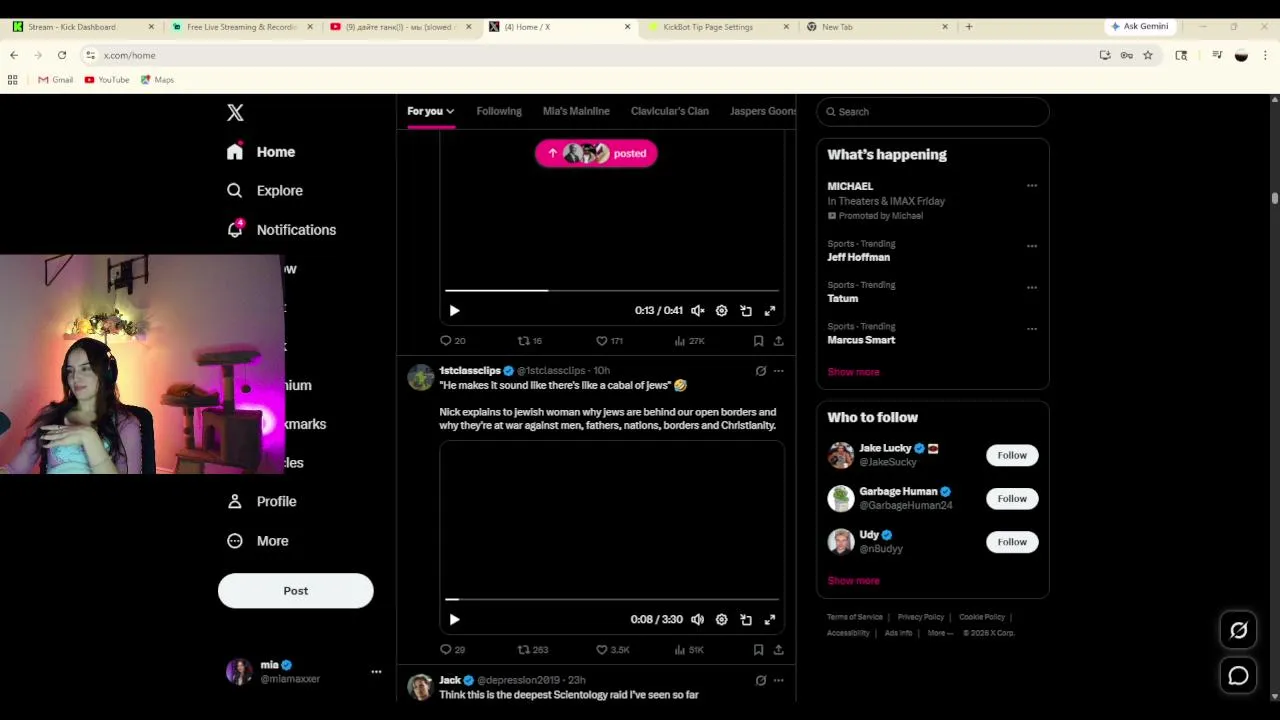Open floating Messages chat button
The width and height of the screenshot is (1280, 720).
[1239, 676]
